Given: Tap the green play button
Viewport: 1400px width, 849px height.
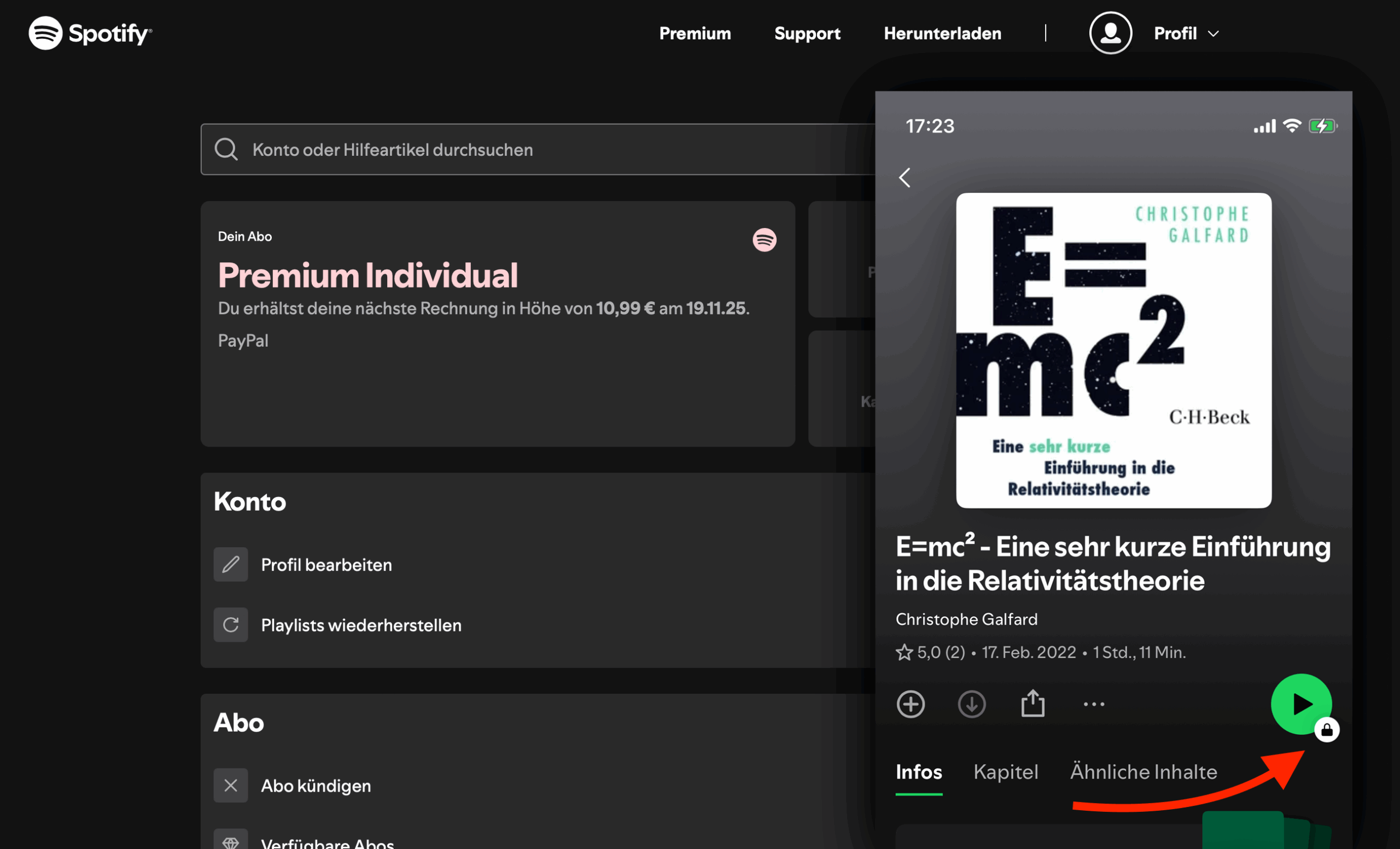Looking at the screenshot, I should point(1300,704).
